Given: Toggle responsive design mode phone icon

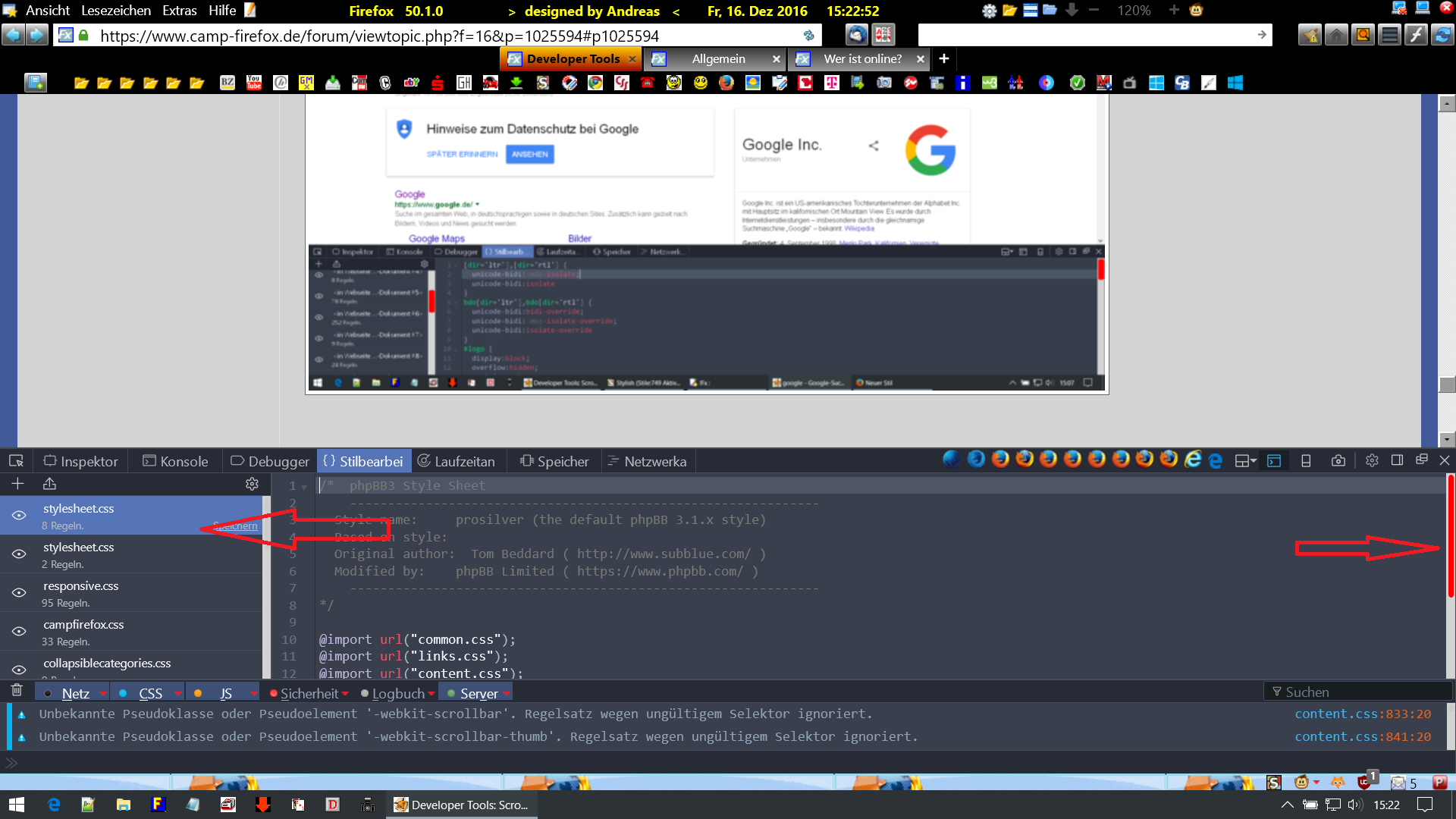Looking at the screenshot, I should tap(1306, 461).
